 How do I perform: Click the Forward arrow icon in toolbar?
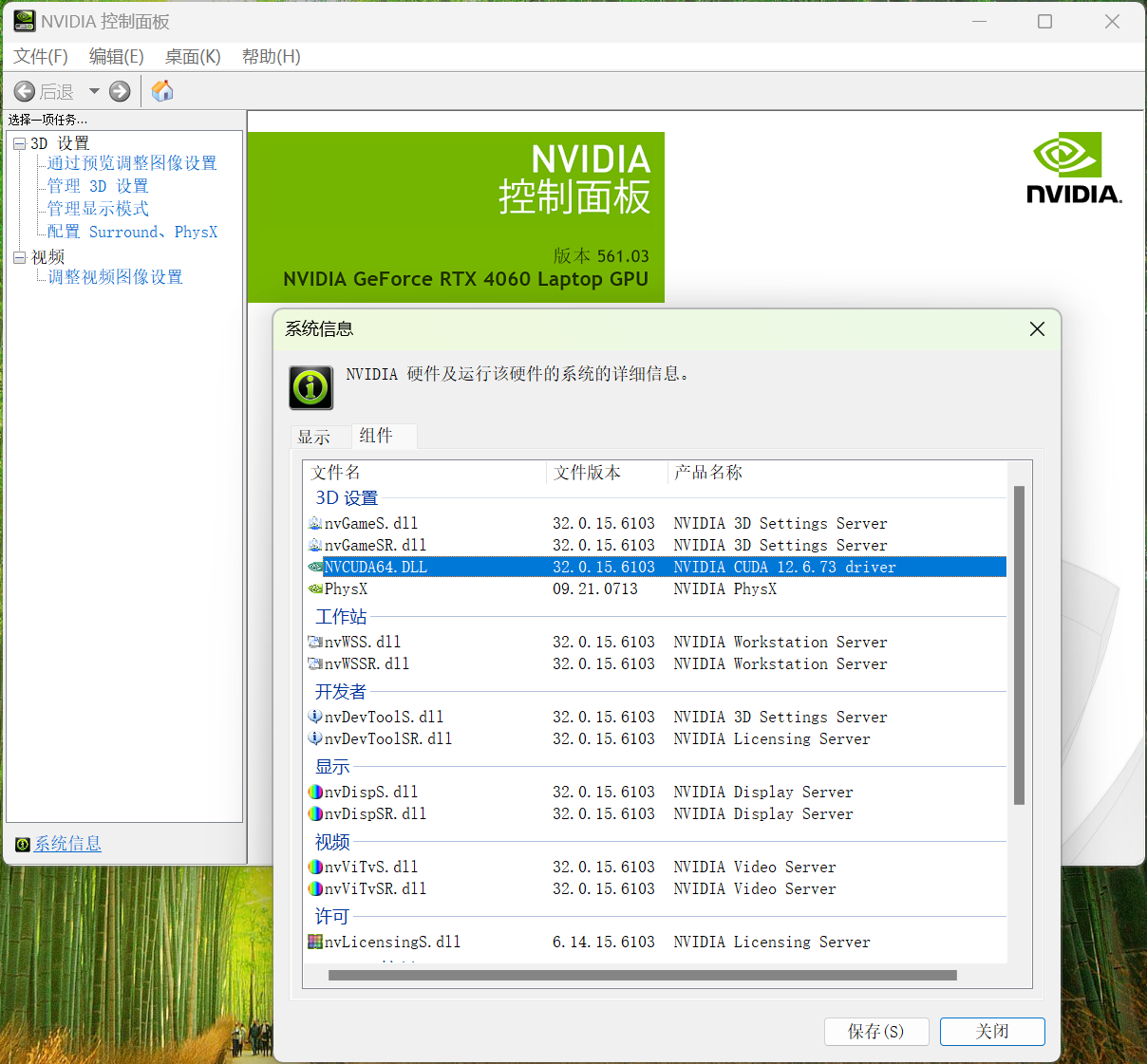[120, 91]
